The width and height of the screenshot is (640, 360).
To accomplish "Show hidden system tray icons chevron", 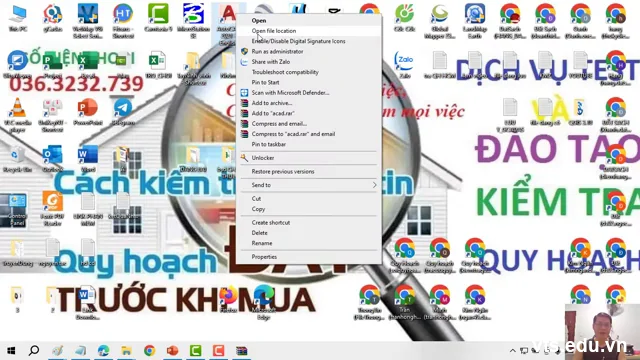I will 513,351.
